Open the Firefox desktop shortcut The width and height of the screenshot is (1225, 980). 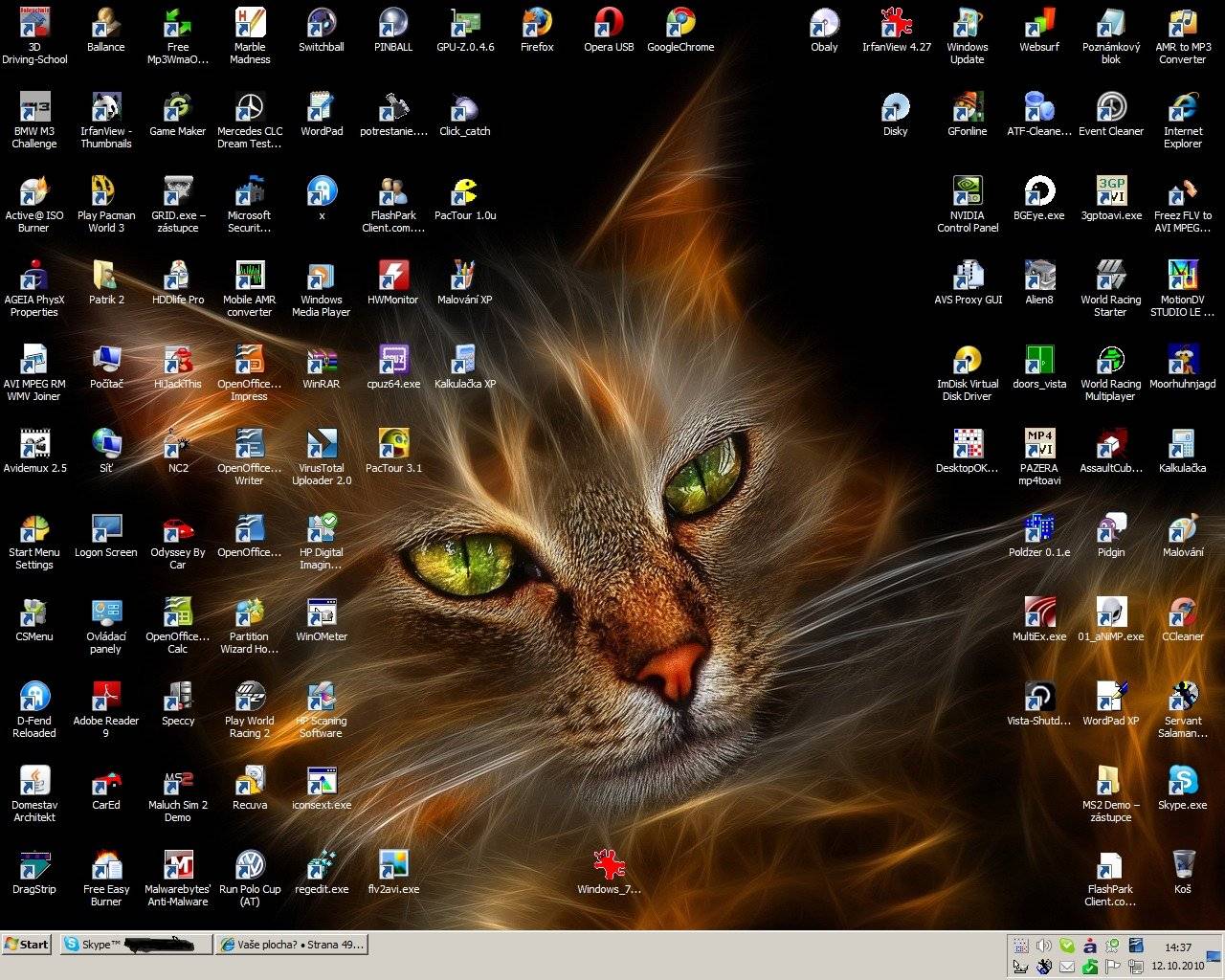point(537,23)
